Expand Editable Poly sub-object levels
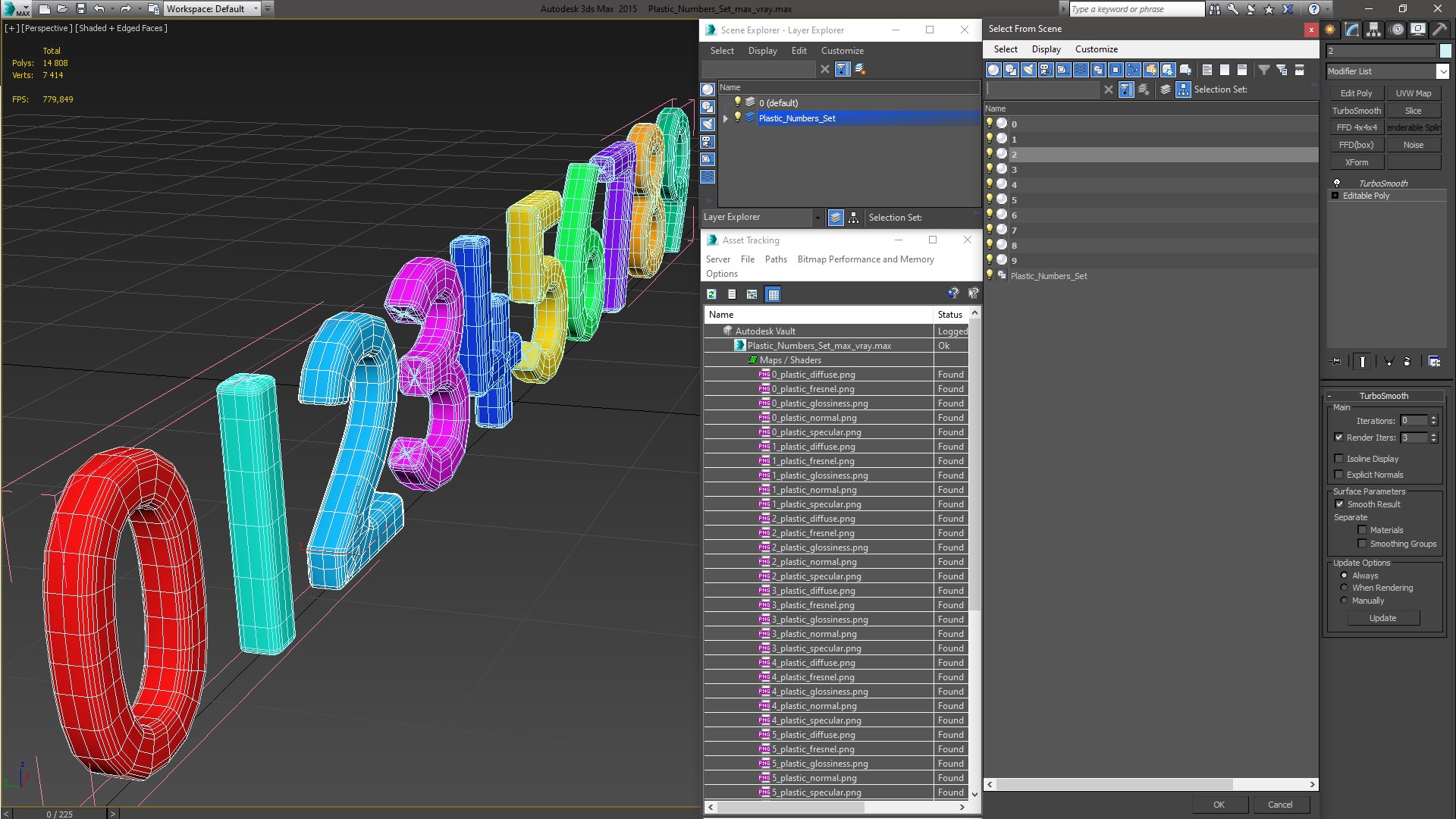 click(1335, 196)
